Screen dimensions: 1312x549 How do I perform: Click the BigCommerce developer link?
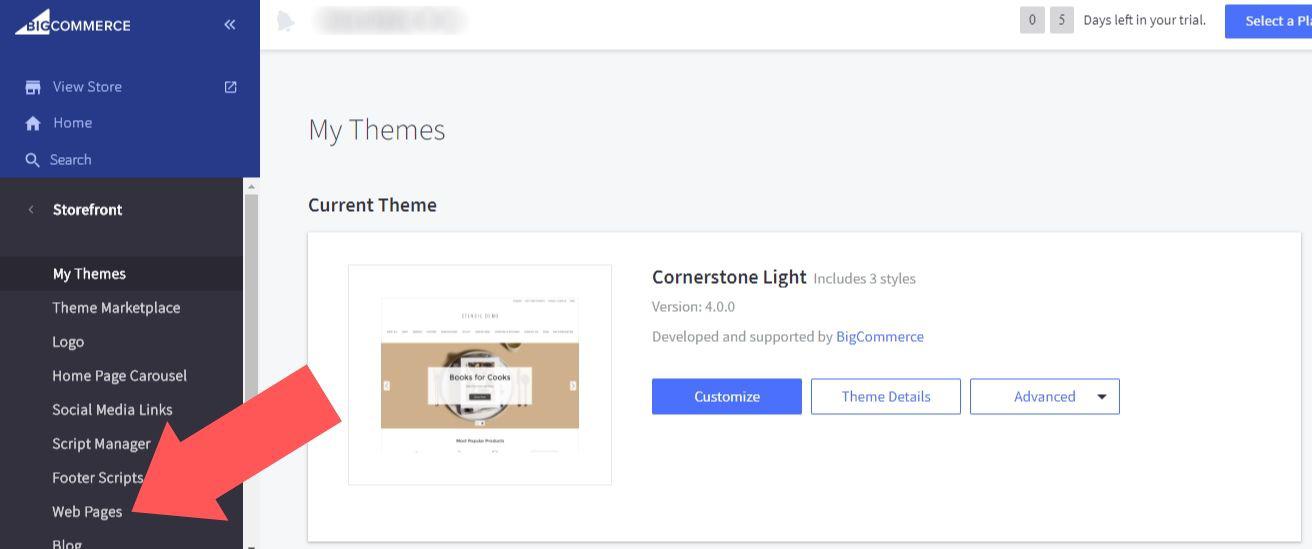click(x=880, y=337)
